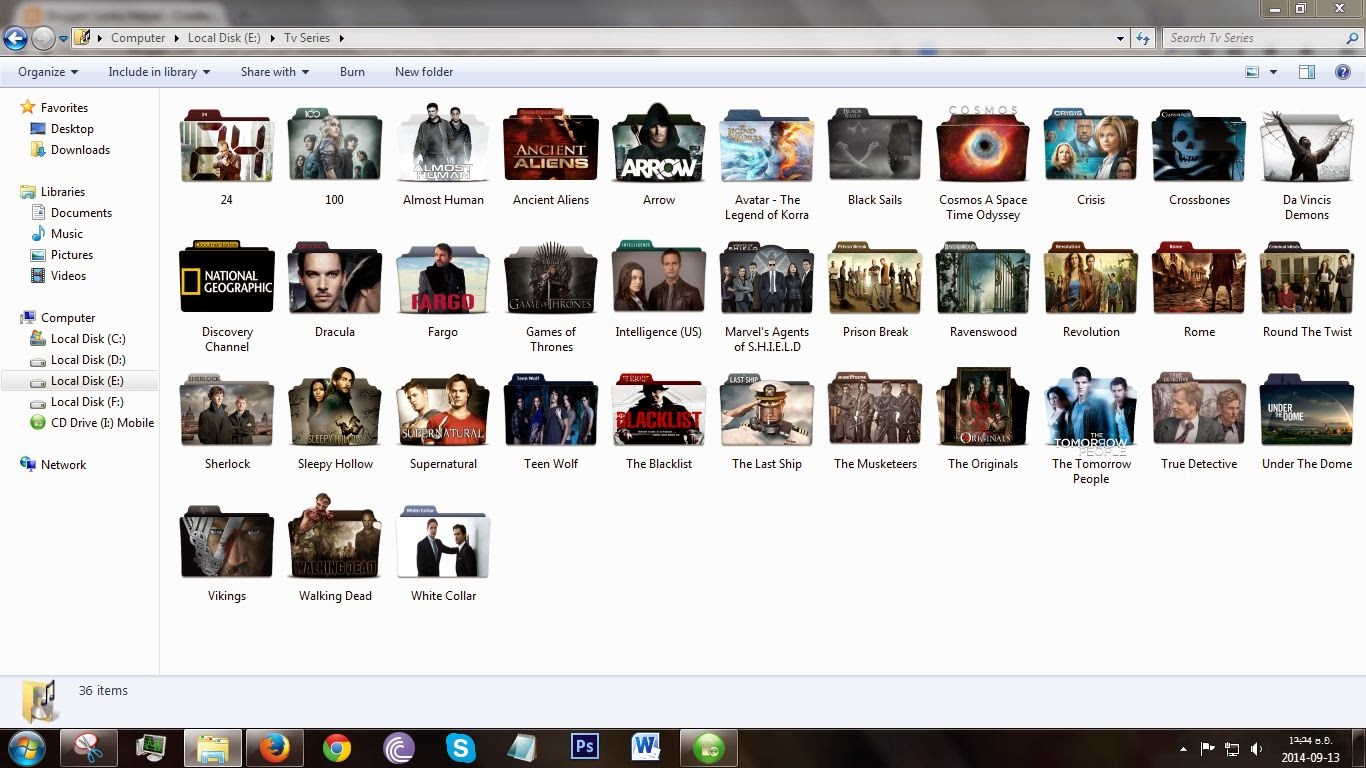Open the Share with dropdown

coord(275,72)
